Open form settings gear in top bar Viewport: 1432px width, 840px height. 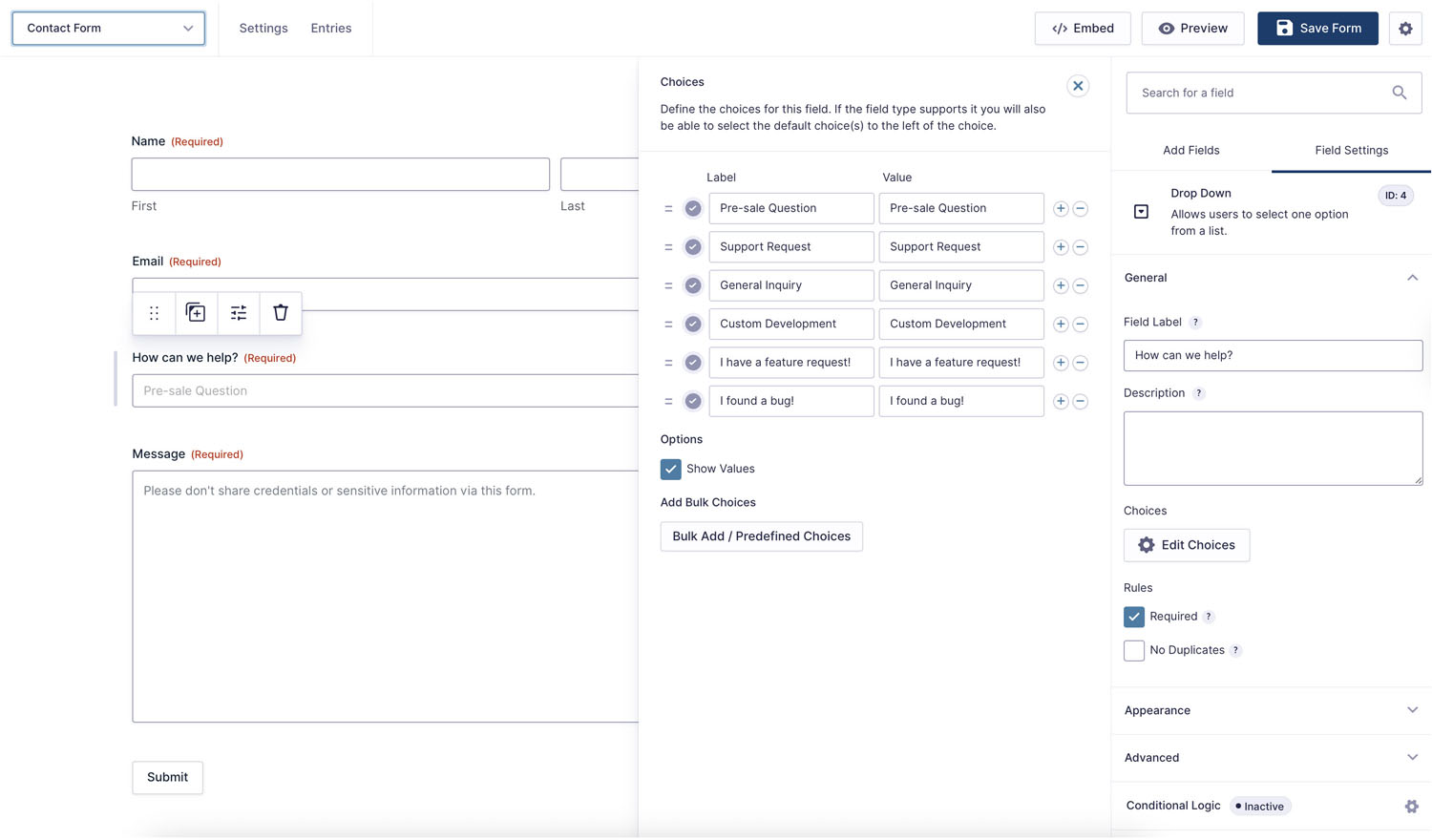[x=1405, y=29]
